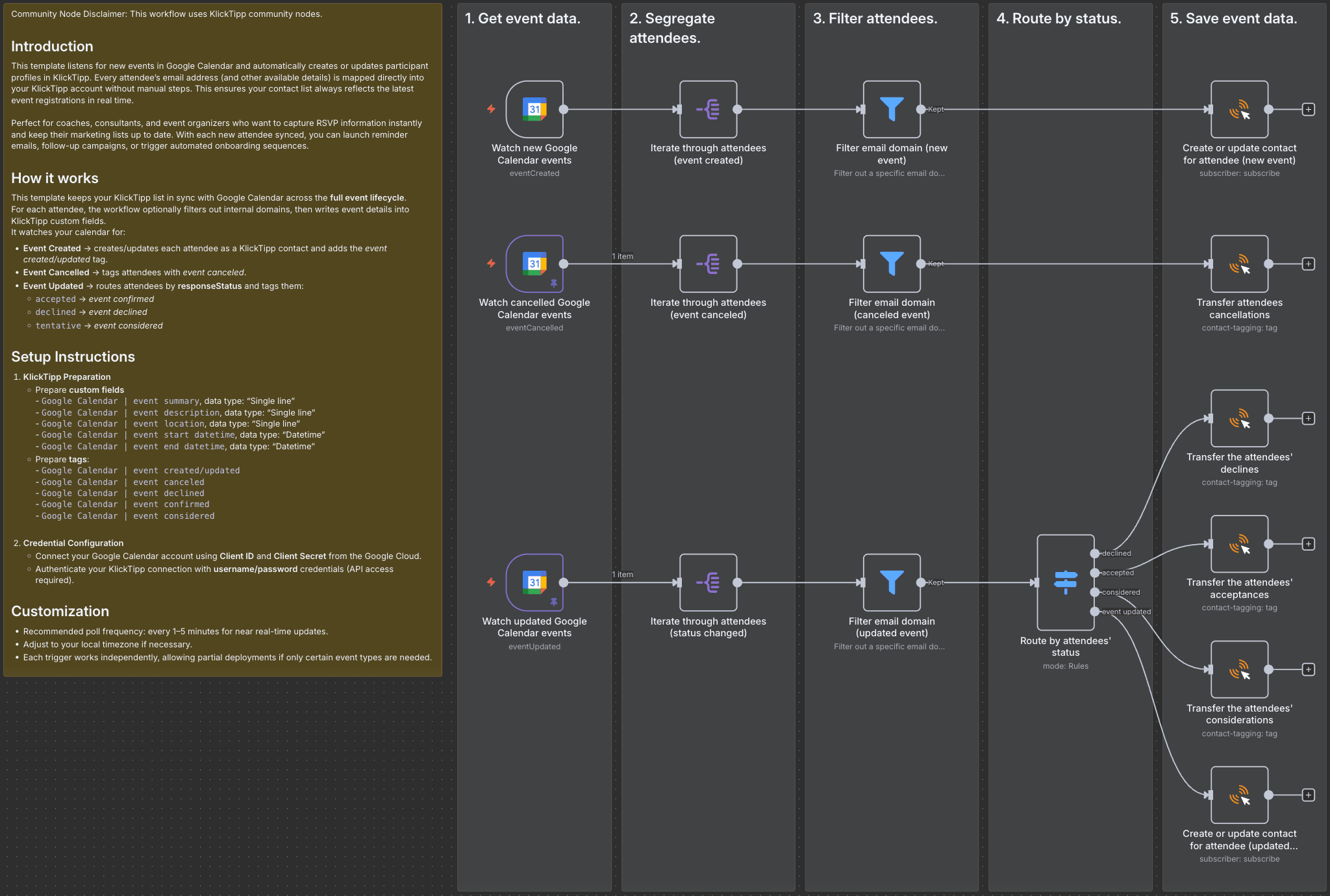Add node after Transfer attendees' declines
This screenshot has height=896, width=1330.
coord(1309,418)
